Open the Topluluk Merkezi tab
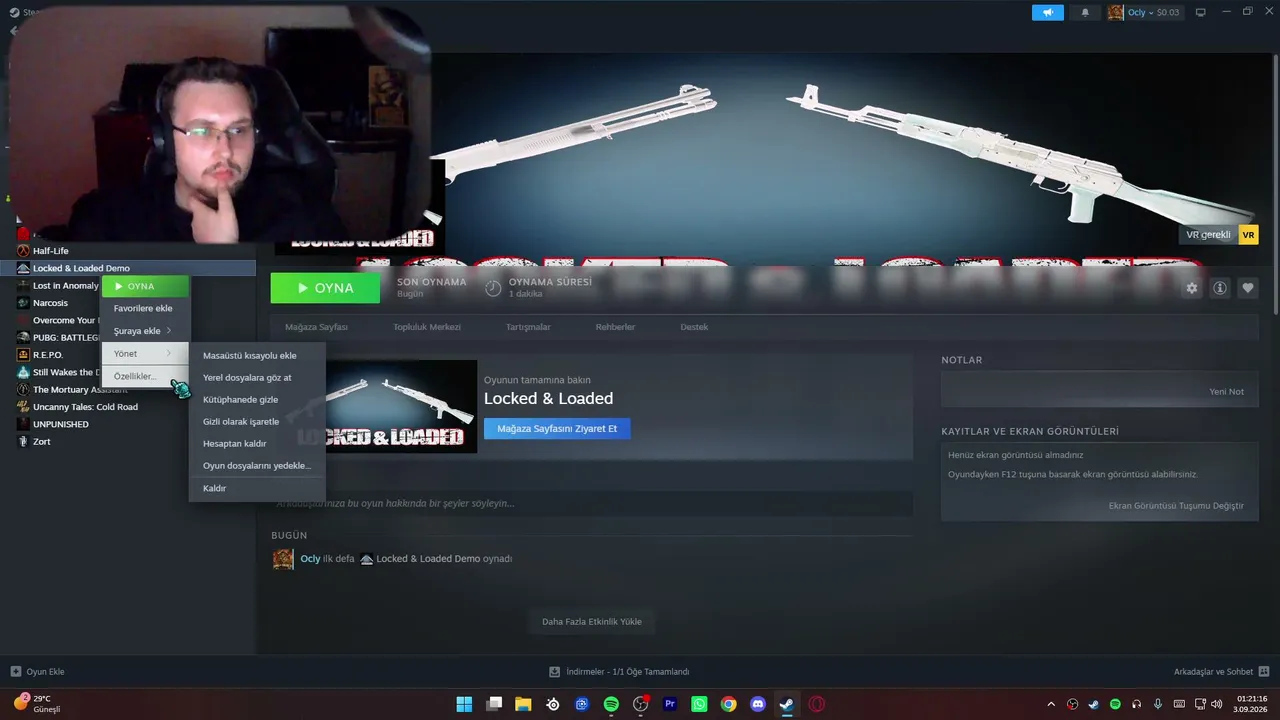The width and height of the screenshot is (1280, 720). (427, 327)
